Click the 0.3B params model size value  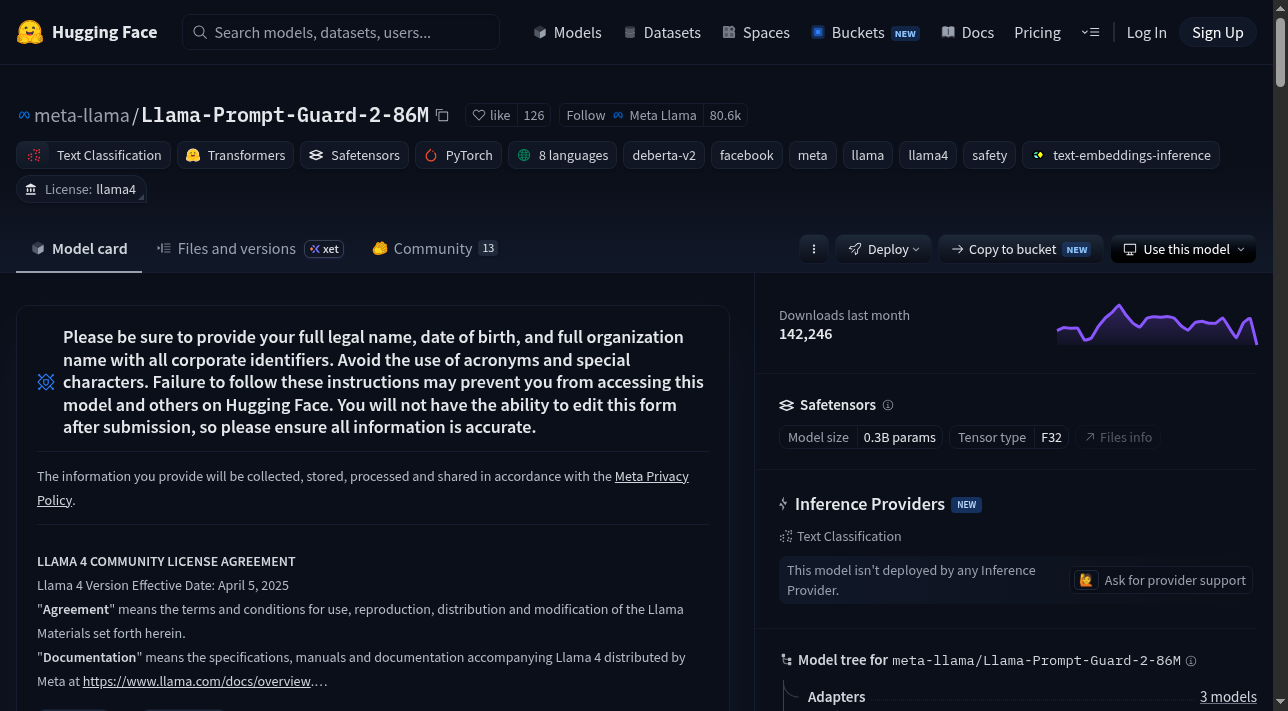tap(900, 437)
